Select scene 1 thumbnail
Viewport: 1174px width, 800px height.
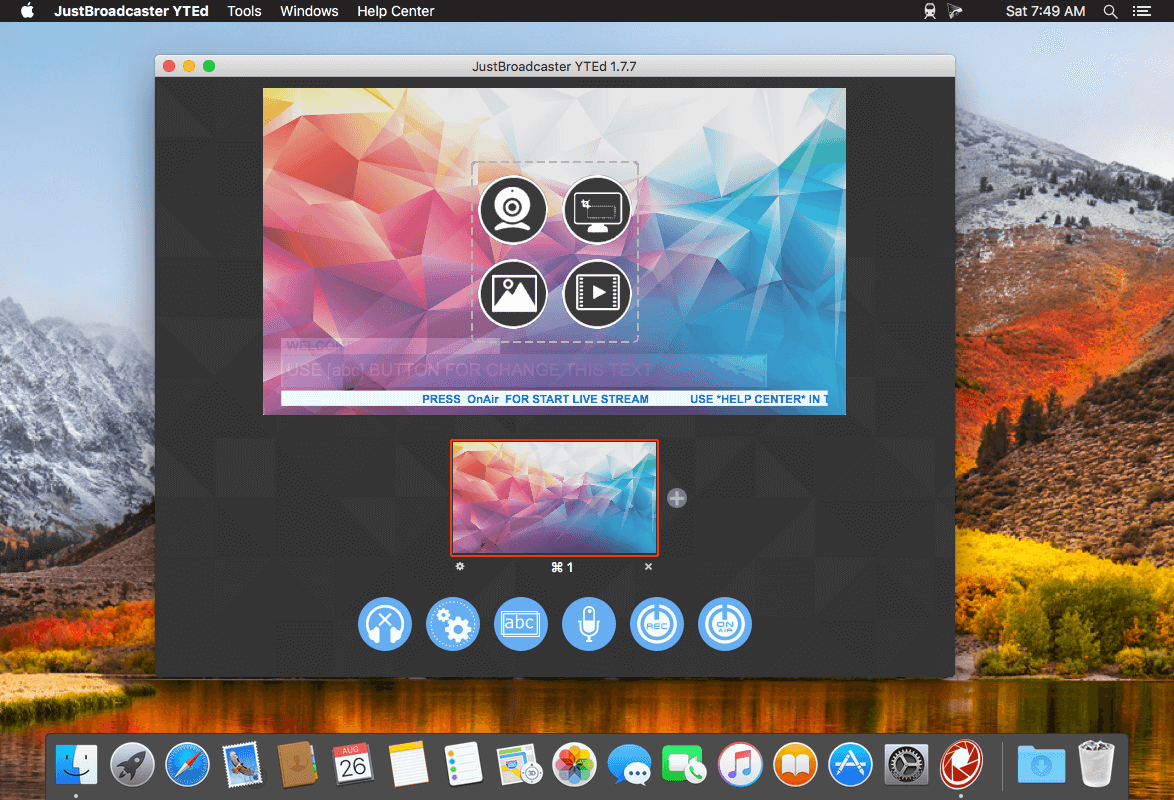coord(554,498)
